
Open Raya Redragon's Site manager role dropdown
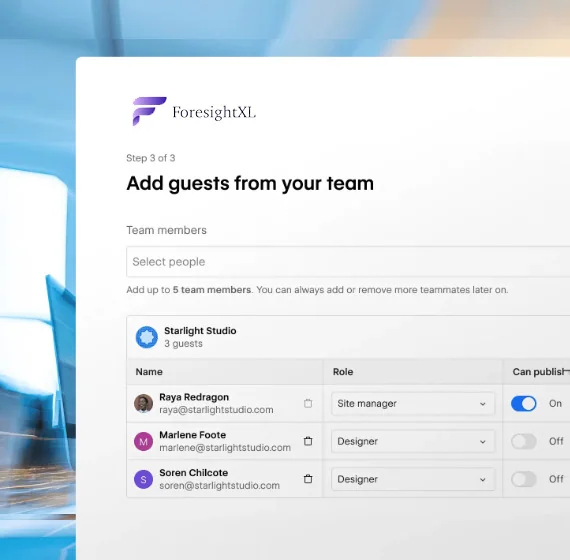coord(413,404)
